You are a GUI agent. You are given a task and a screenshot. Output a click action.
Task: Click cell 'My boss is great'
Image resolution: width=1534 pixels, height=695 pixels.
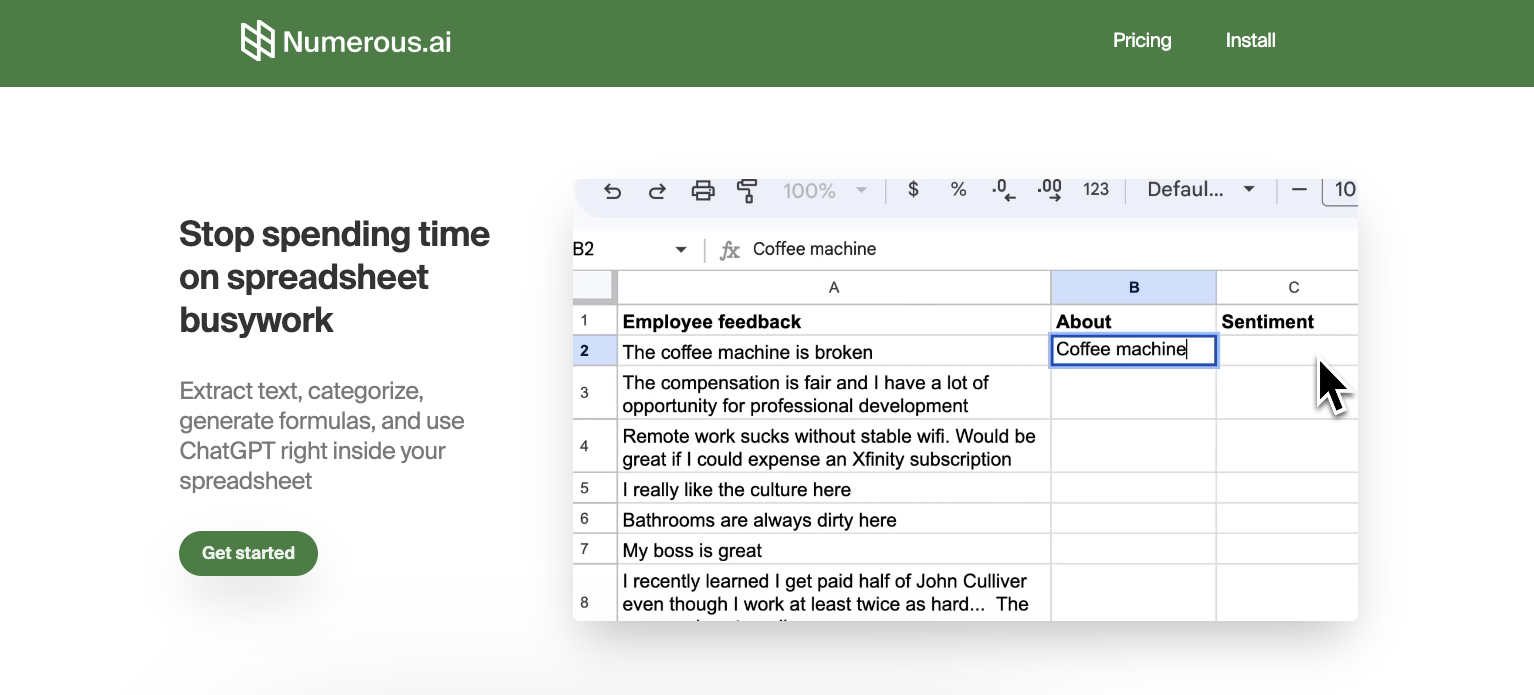tap(834, 549)
